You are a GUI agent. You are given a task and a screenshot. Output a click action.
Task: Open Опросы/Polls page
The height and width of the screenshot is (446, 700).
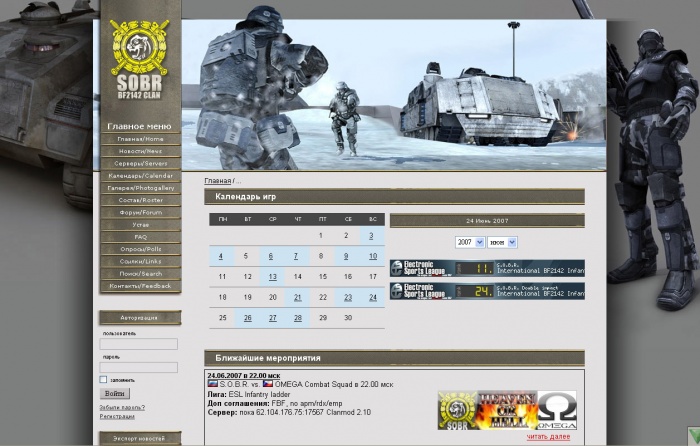click(141, 249)
